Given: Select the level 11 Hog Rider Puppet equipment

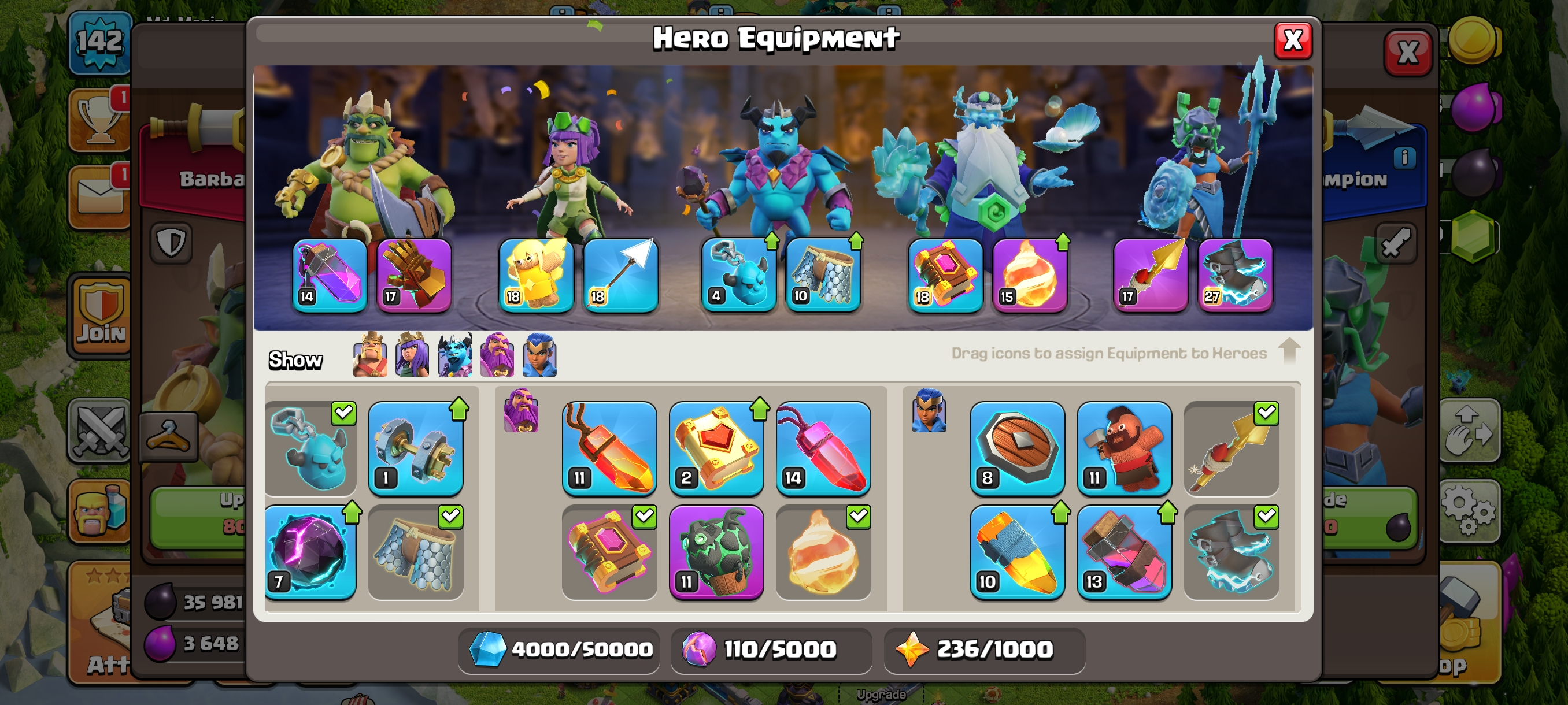Looking at the screenshot, I should 1123,449.
